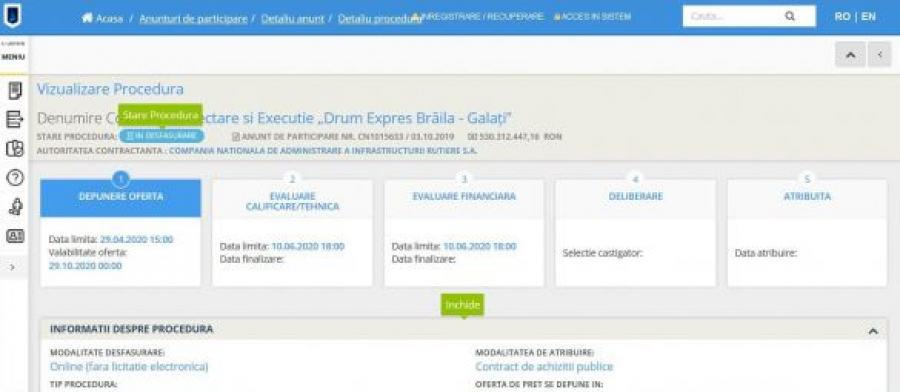Click the date 29.04.2020 15:00
The height and width of the screenshot is (392, 900).
click(x=136, y=239)
